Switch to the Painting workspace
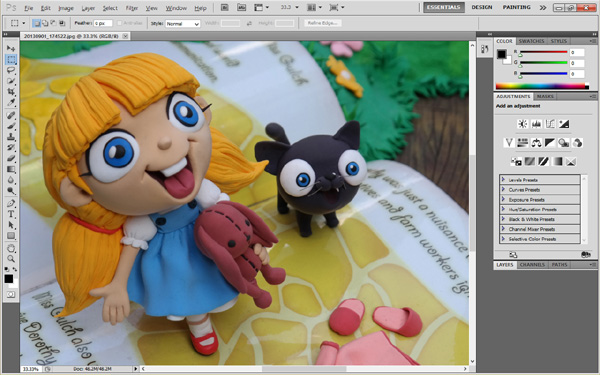 [517, 7]
